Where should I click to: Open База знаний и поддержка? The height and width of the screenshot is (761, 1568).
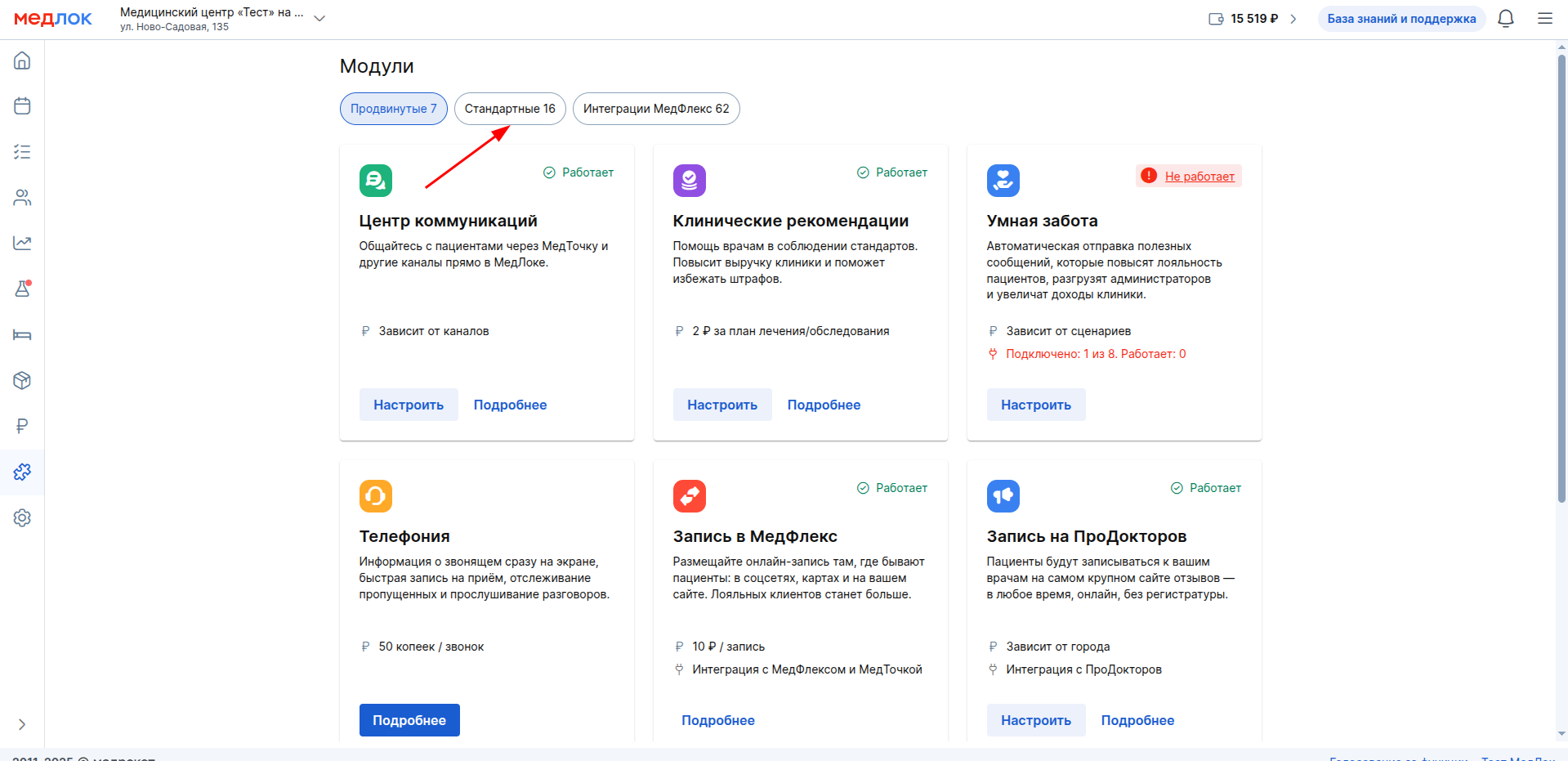[x=1401, y=19]
